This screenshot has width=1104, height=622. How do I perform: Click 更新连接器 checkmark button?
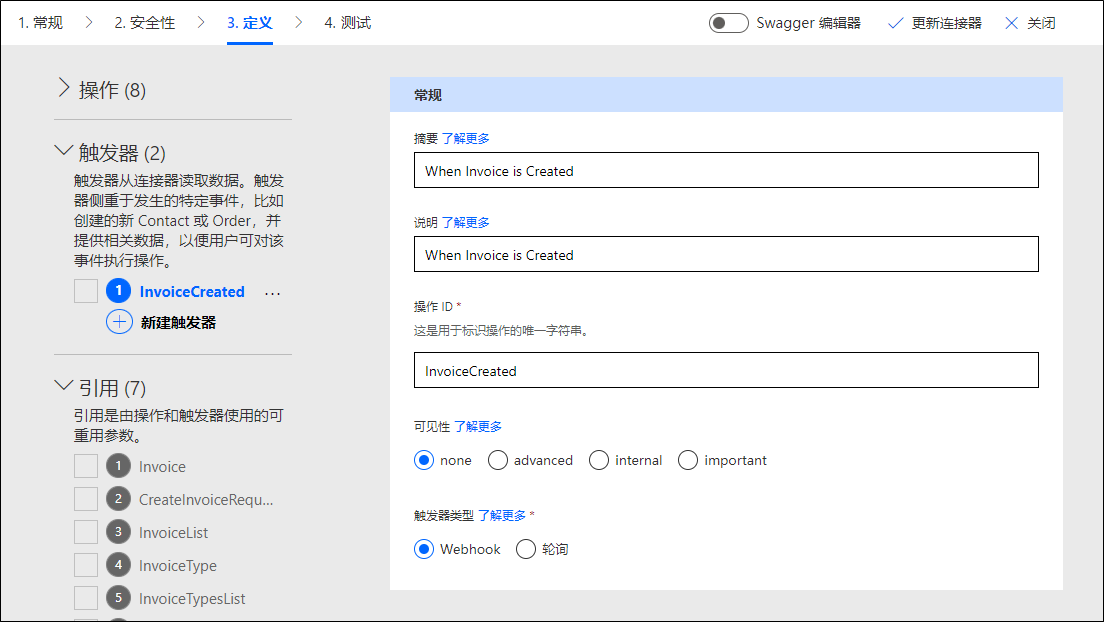tap(935, 23)
